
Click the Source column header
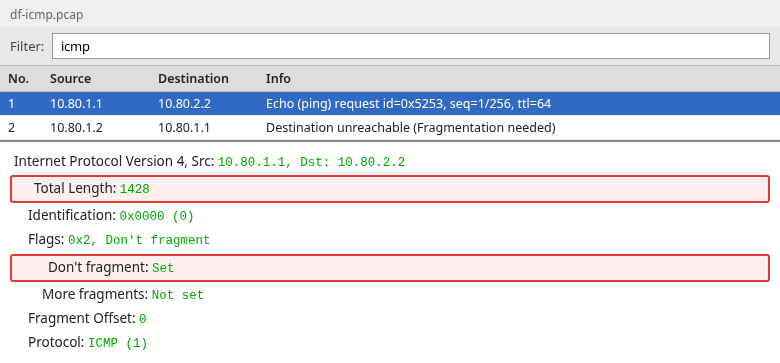[71, 79]
